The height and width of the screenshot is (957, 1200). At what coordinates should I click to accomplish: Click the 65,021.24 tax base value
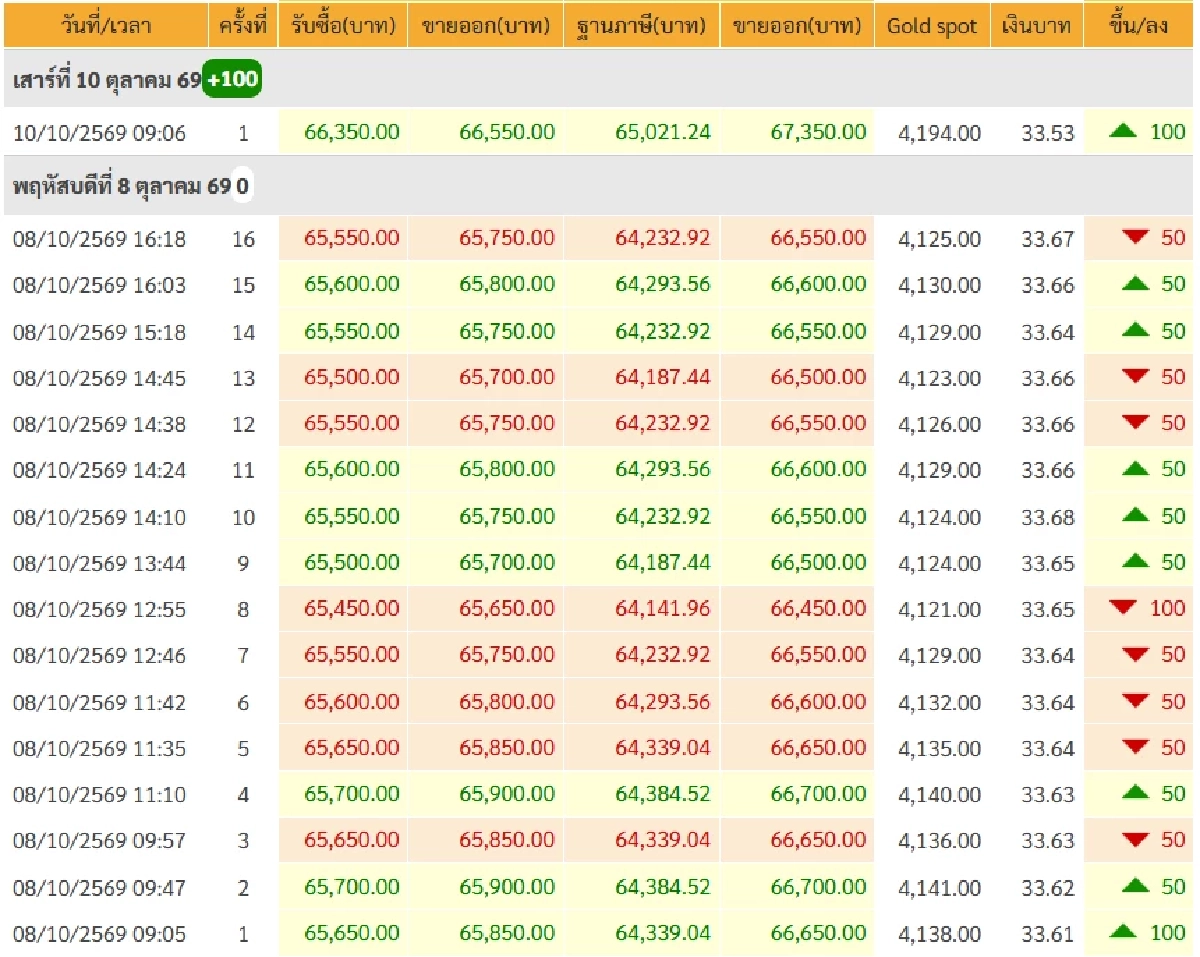[663, 132]
